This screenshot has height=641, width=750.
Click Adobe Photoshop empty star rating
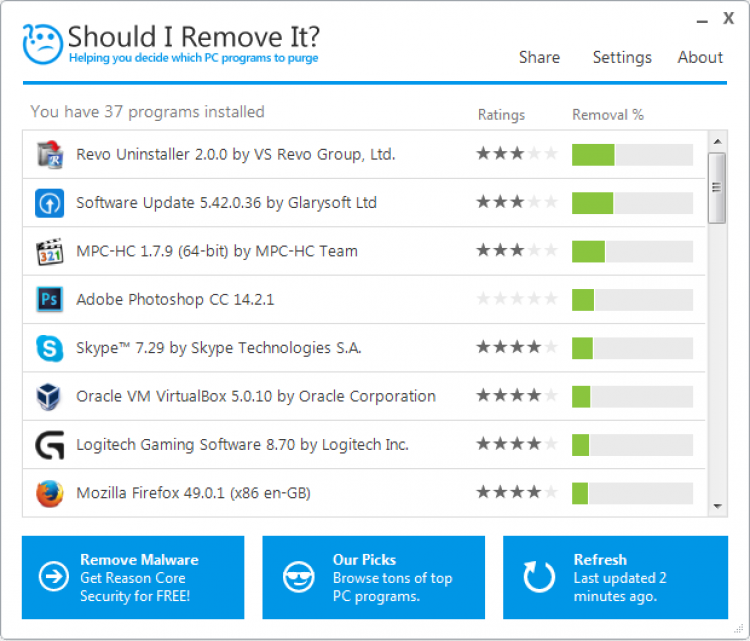coord(517,298)
